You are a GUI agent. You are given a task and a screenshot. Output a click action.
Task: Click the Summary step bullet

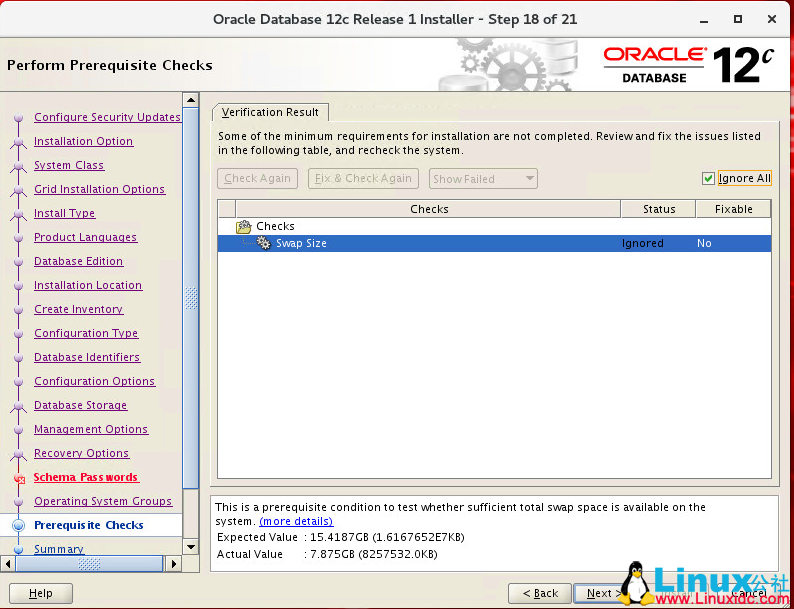(19, 549)
